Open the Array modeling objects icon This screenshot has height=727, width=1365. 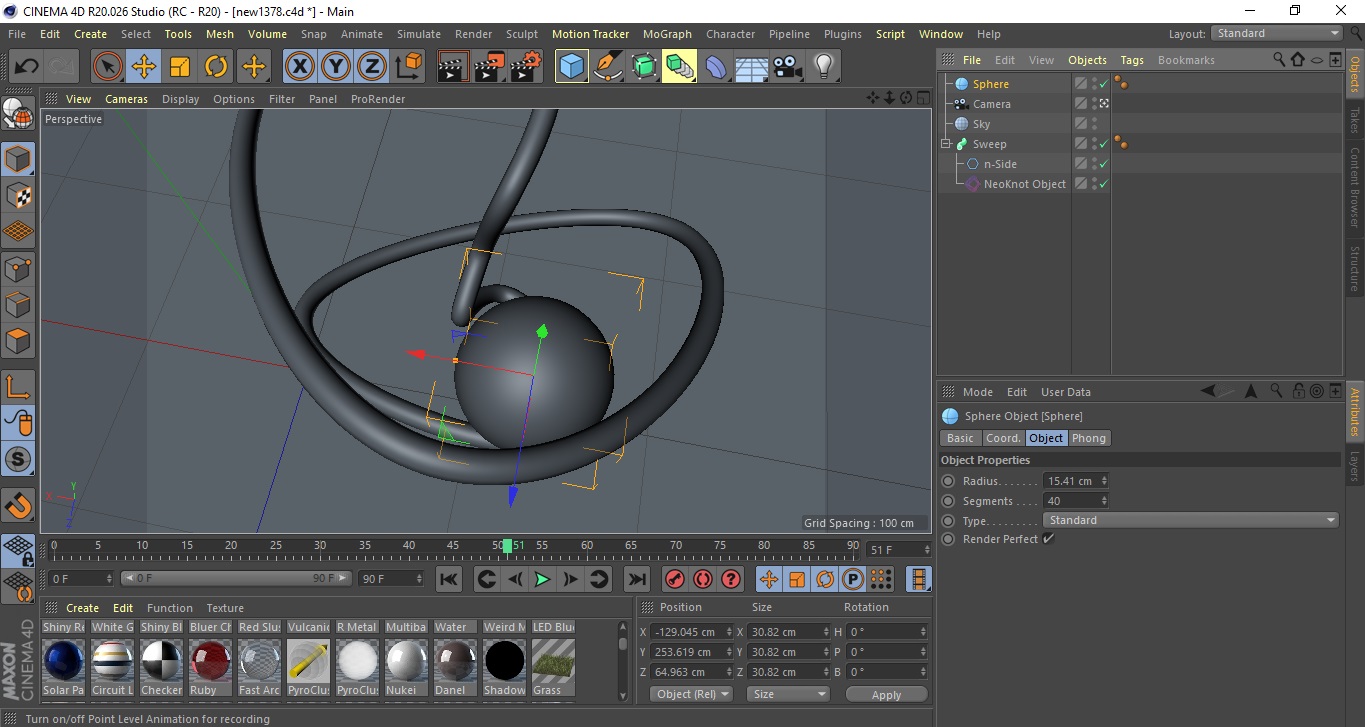[680, 67]
